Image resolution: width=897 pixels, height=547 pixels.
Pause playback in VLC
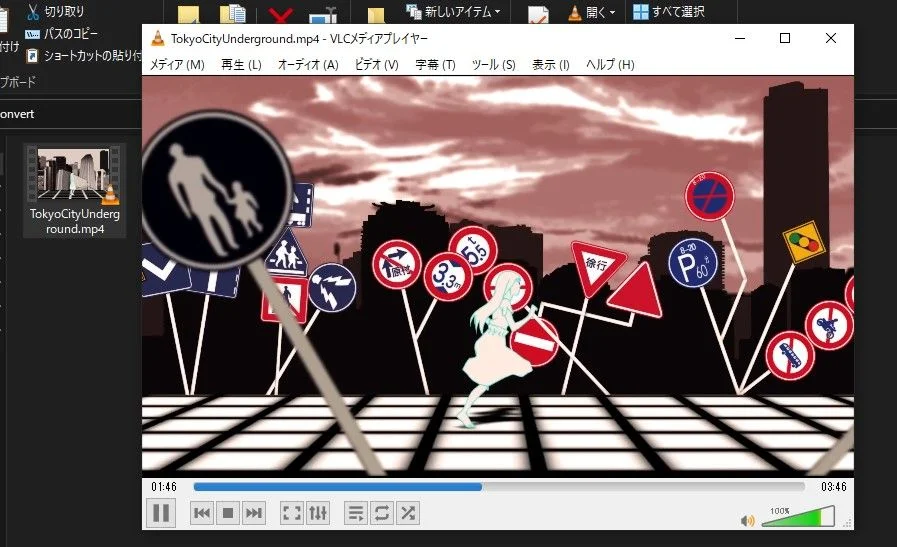pyautogui.click(x=161, y=513)
